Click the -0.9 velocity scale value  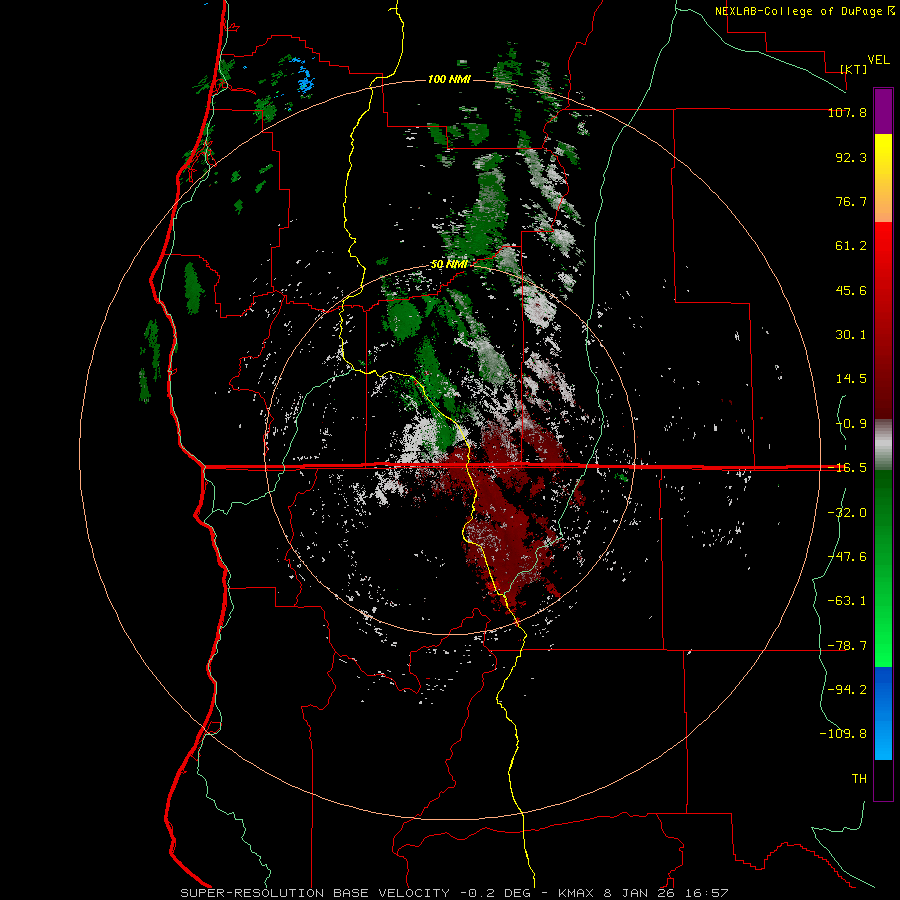851,424
